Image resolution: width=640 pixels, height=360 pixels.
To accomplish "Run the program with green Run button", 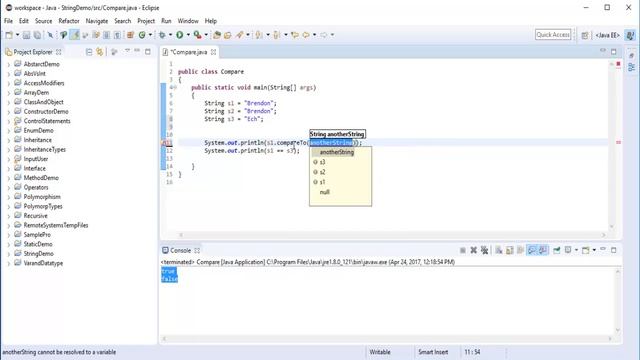I will [x=180, y=35].
